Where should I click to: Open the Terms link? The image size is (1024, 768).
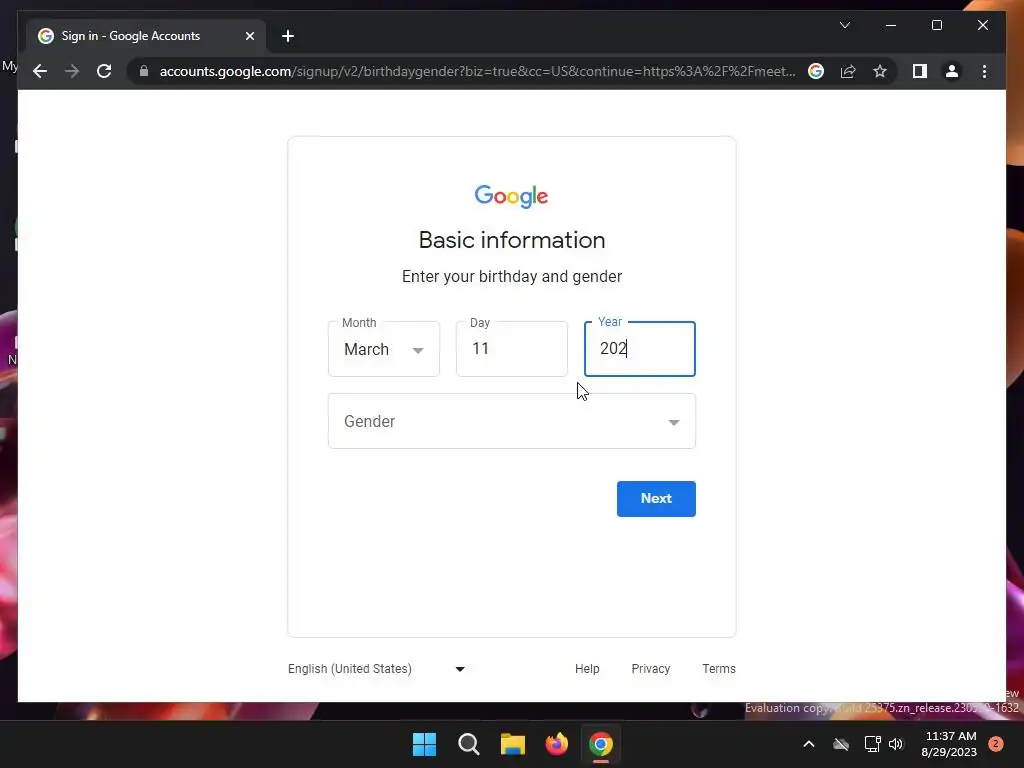coord(719,669)
